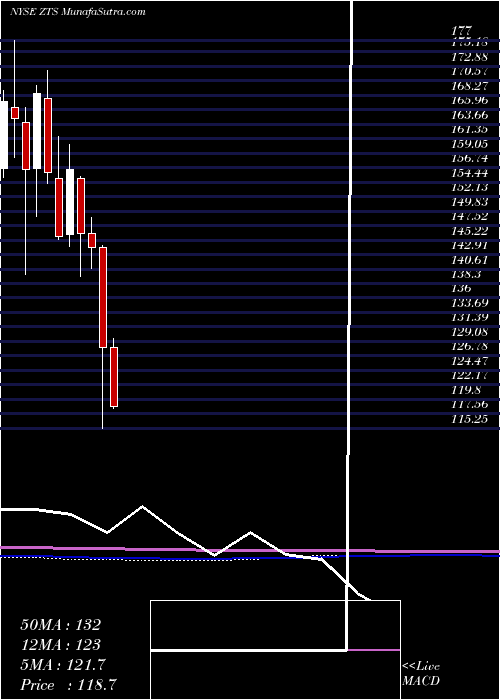The height and width of the screenshot is (700, 500).
Task: Click the 5MA : 121.7 readout
Action: click(x=62, y=665)
